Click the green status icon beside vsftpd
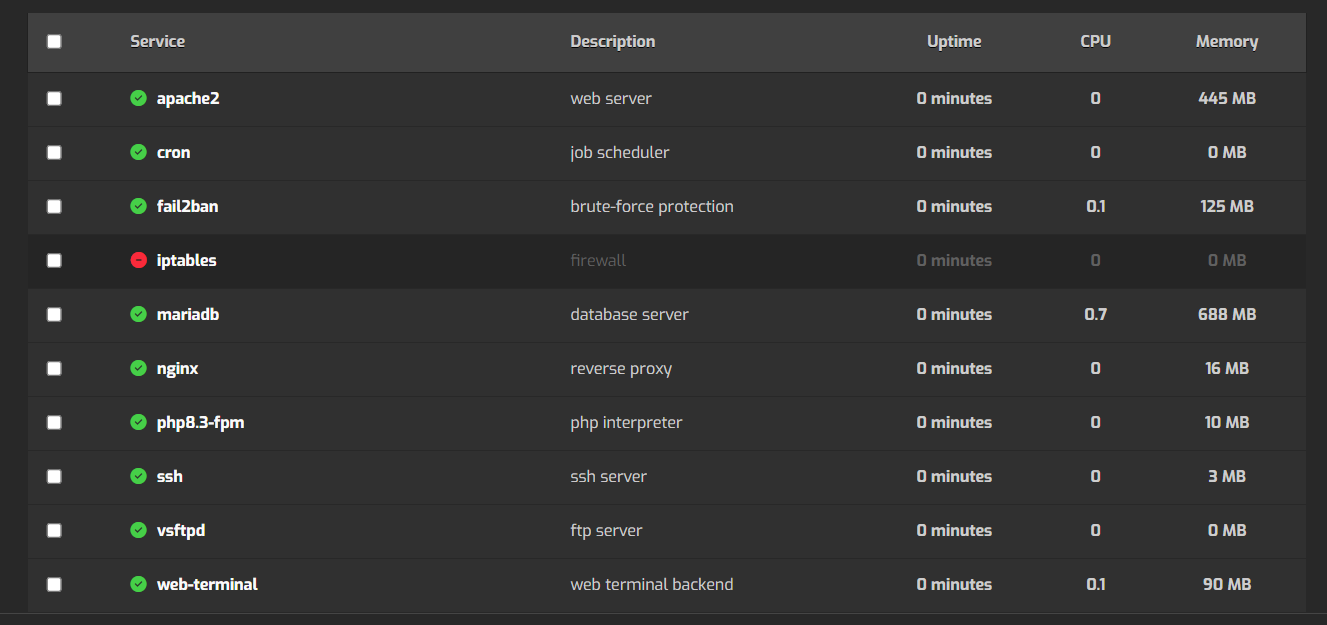Viewport: 1327px width, 625px height. tap(139, 530)
